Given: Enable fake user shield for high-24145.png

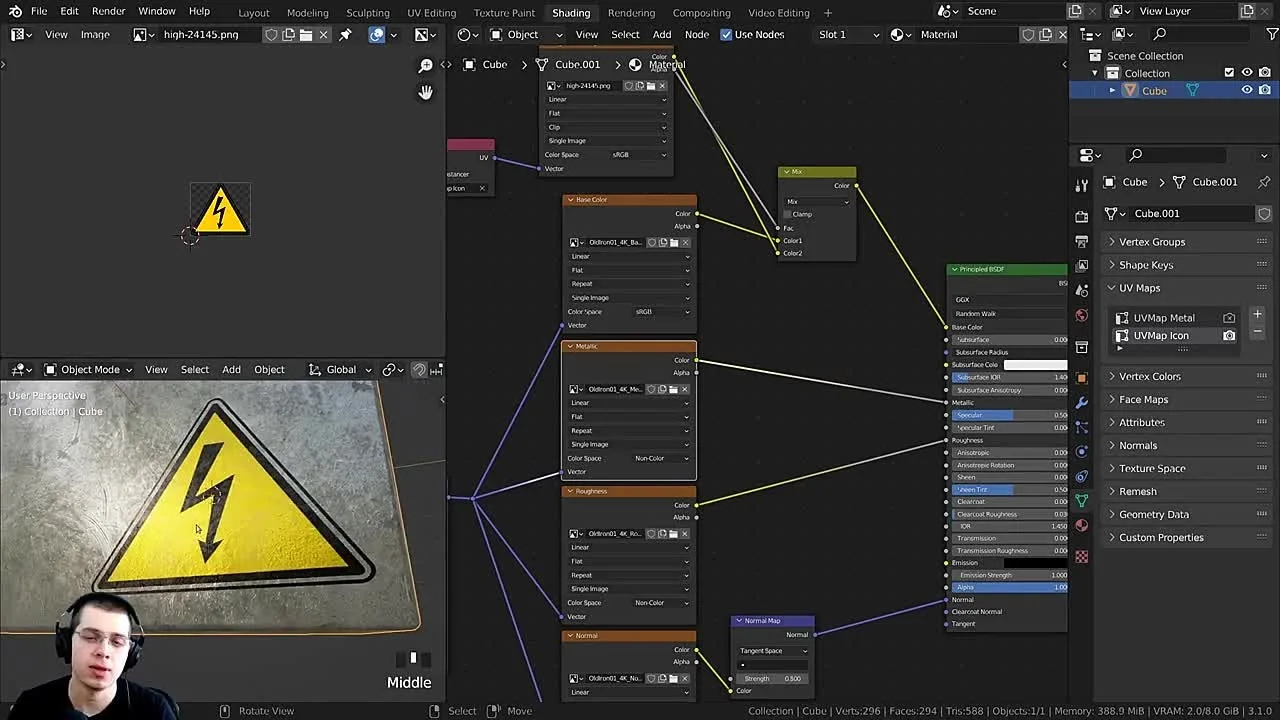Looking at the screenshot, I should (x=271, y=34).
